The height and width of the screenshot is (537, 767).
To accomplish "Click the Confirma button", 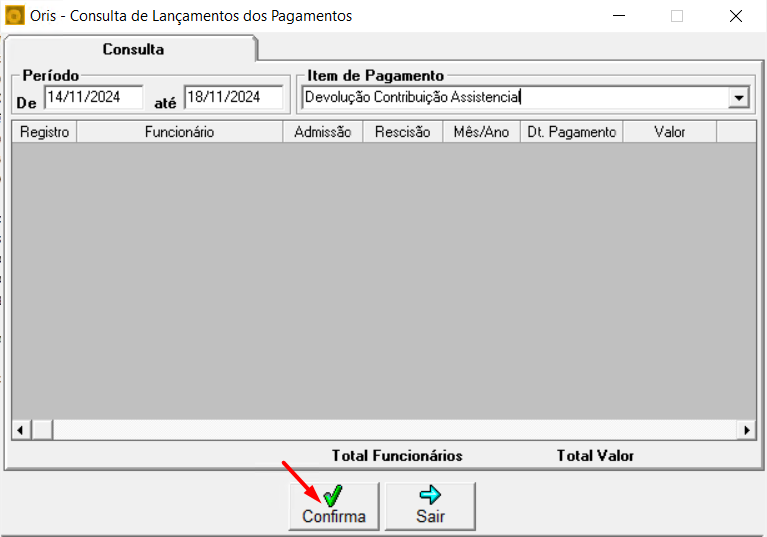I will point(334,506).
